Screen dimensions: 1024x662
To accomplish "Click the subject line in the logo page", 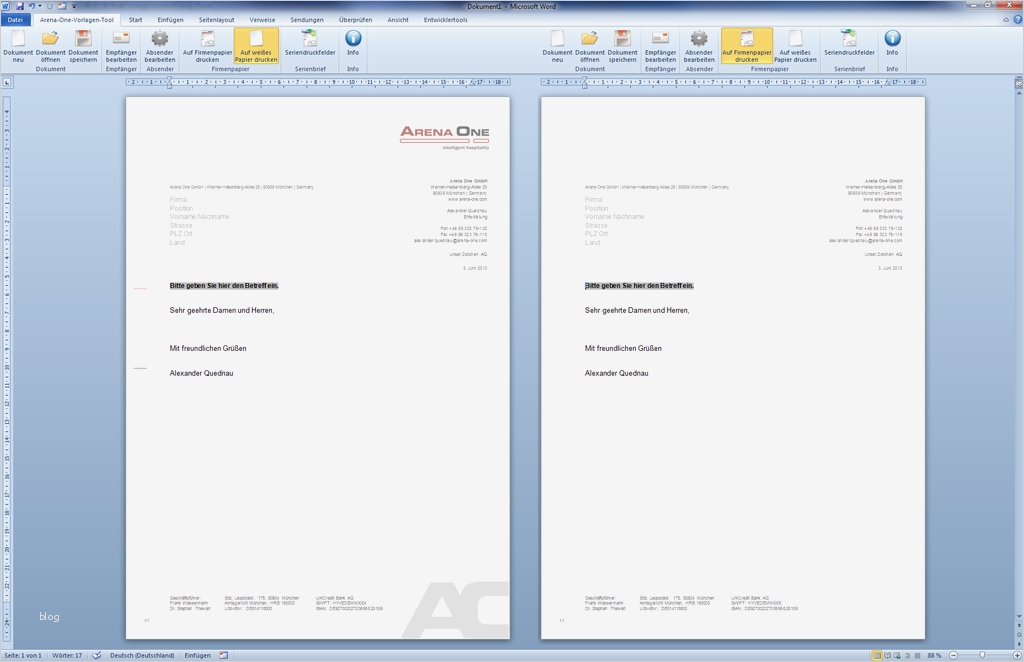I will (224, 286).
